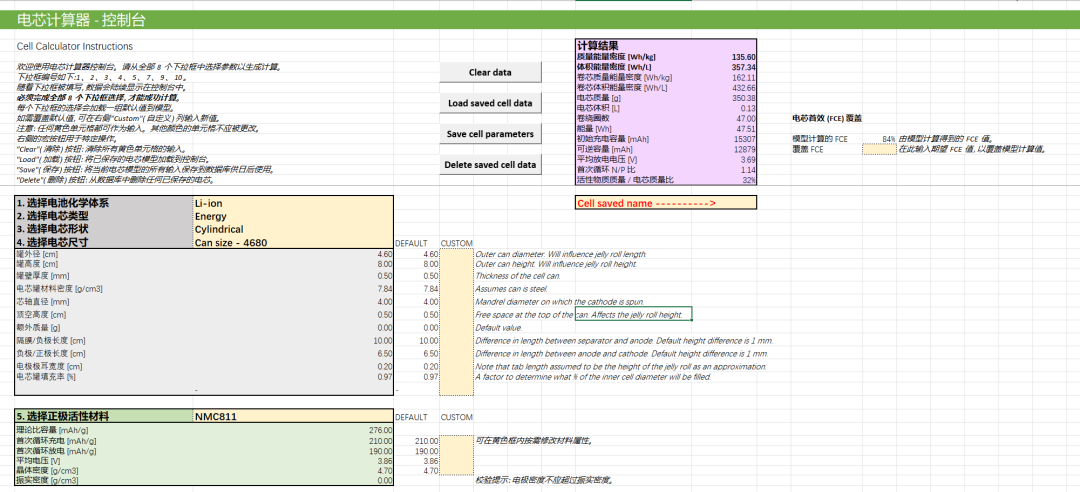Click the Clear data button
This screenshot has height=492, width=1080.
click(490, 72)
